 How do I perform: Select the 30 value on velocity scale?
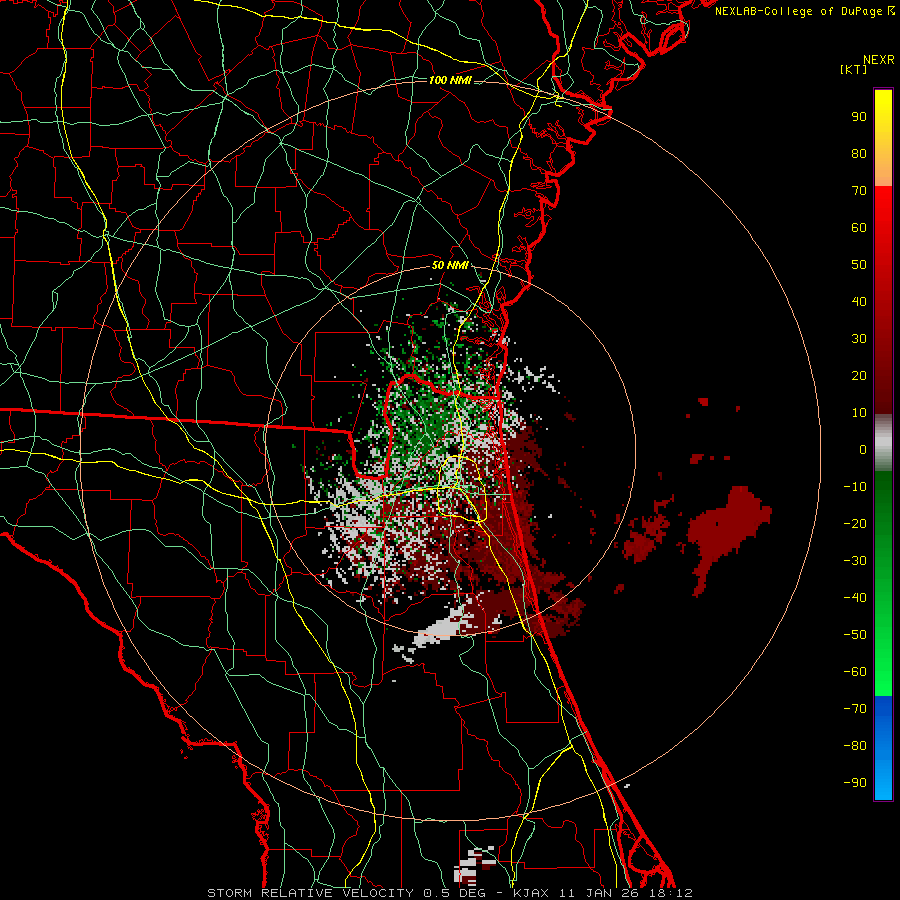859,339
